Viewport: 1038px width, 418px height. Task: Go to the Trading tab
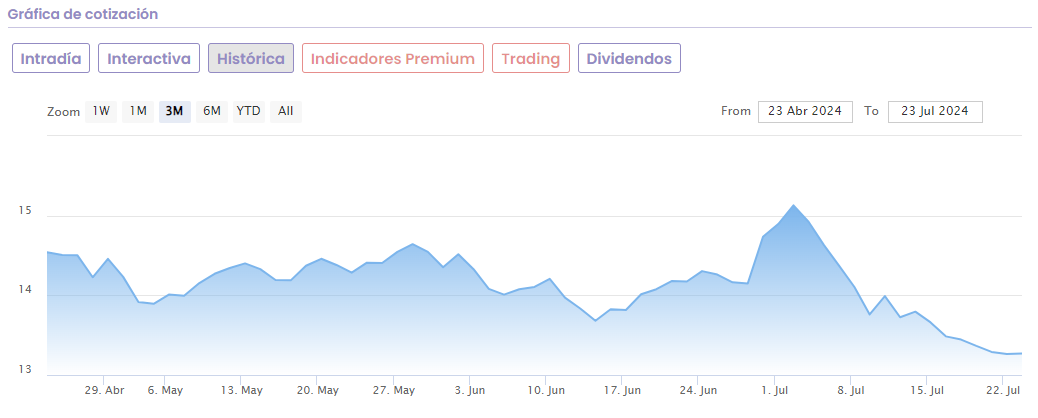tap(531, 59)
